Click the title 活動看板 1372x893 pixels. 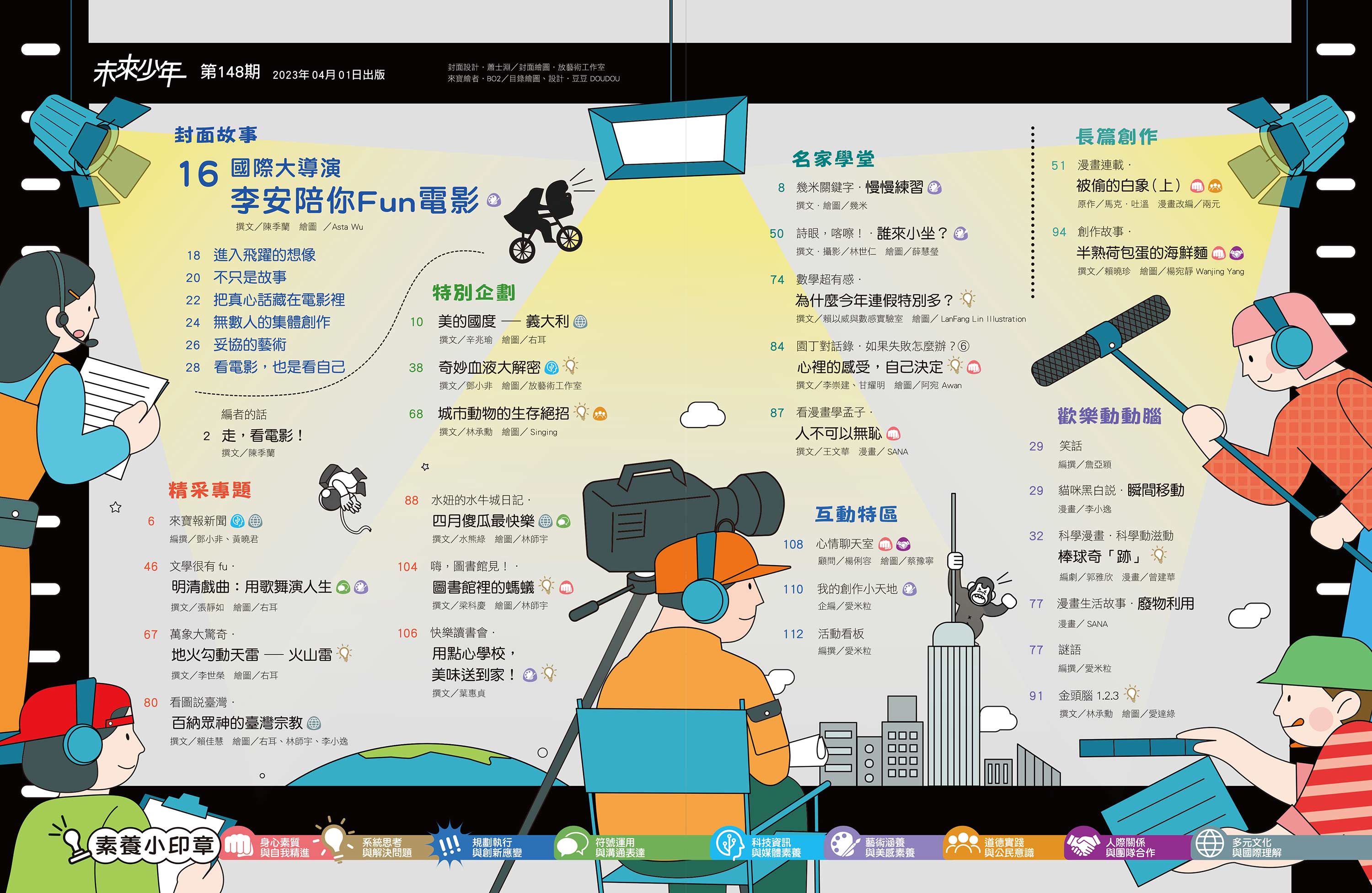841,634
